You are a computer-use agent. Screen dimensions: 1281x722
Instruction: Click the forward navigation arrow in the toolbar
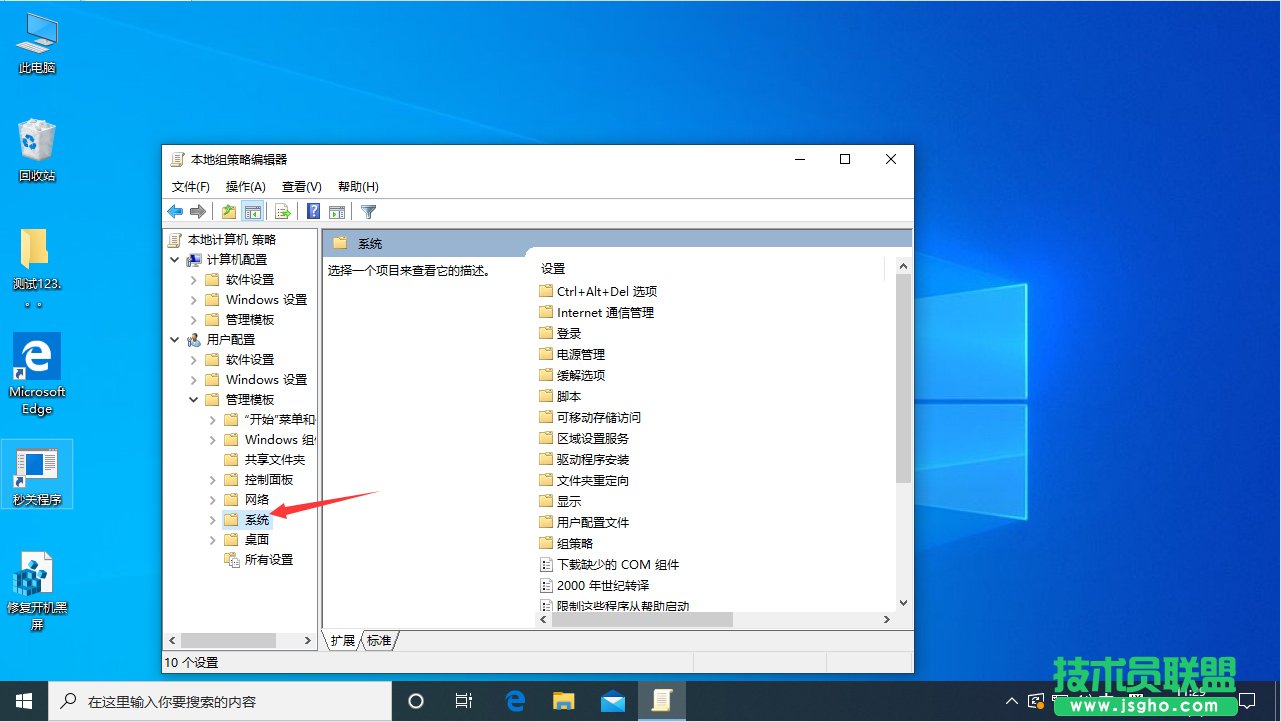tap(198, 211)
